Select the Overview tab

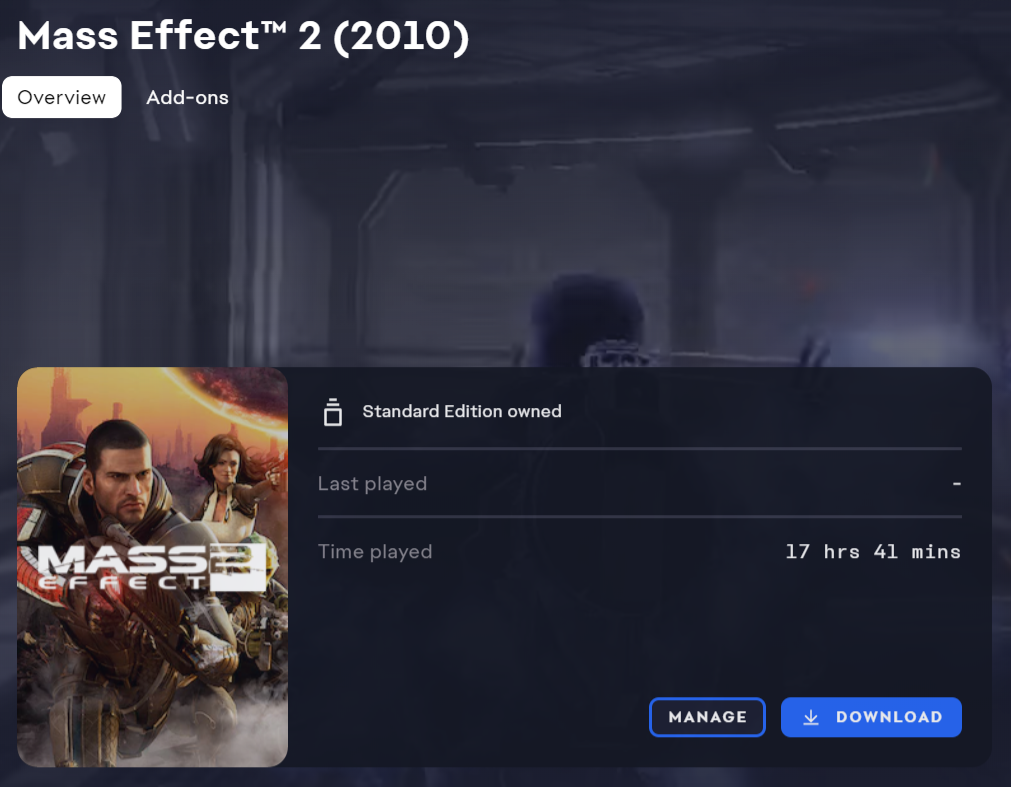(62, 97)
